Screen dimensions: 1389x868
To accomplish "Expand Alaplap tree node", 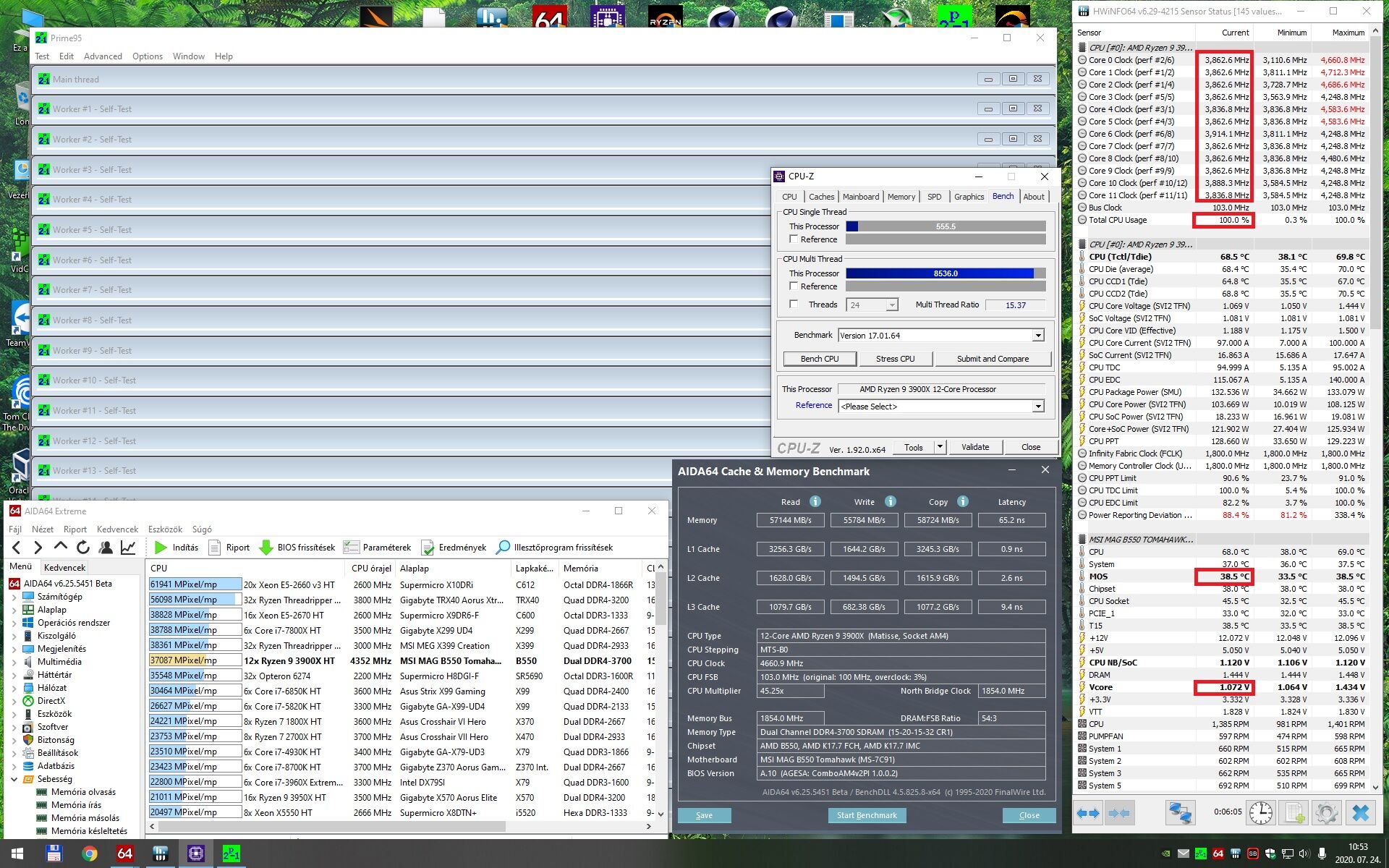I will point(14,610).
